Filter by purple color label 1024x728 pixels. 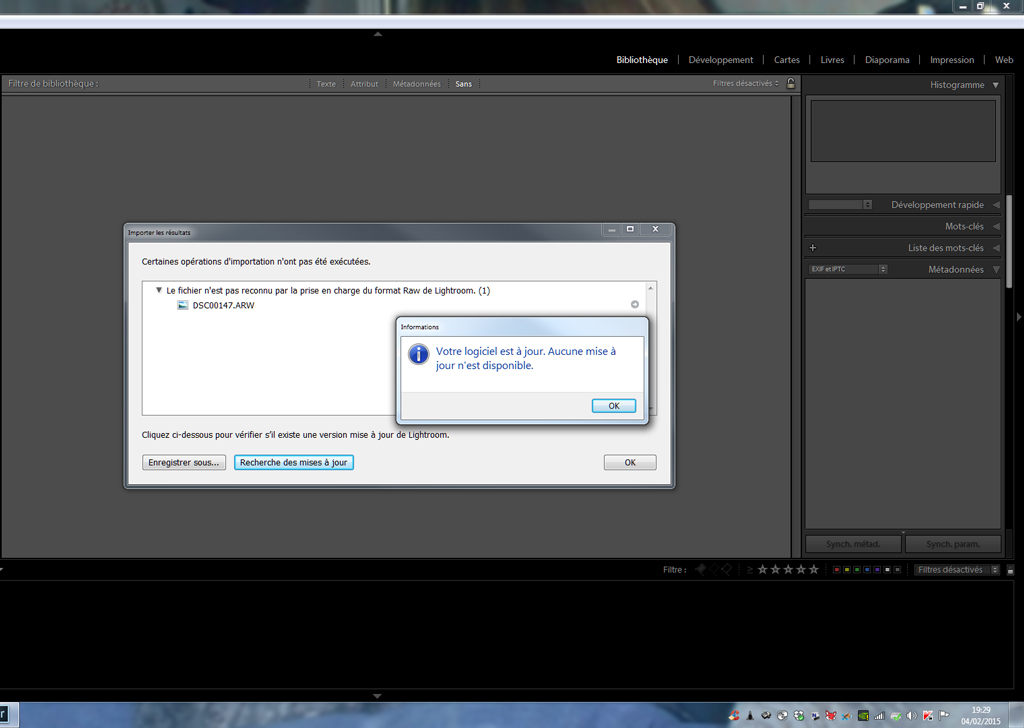tap(877, 570)
